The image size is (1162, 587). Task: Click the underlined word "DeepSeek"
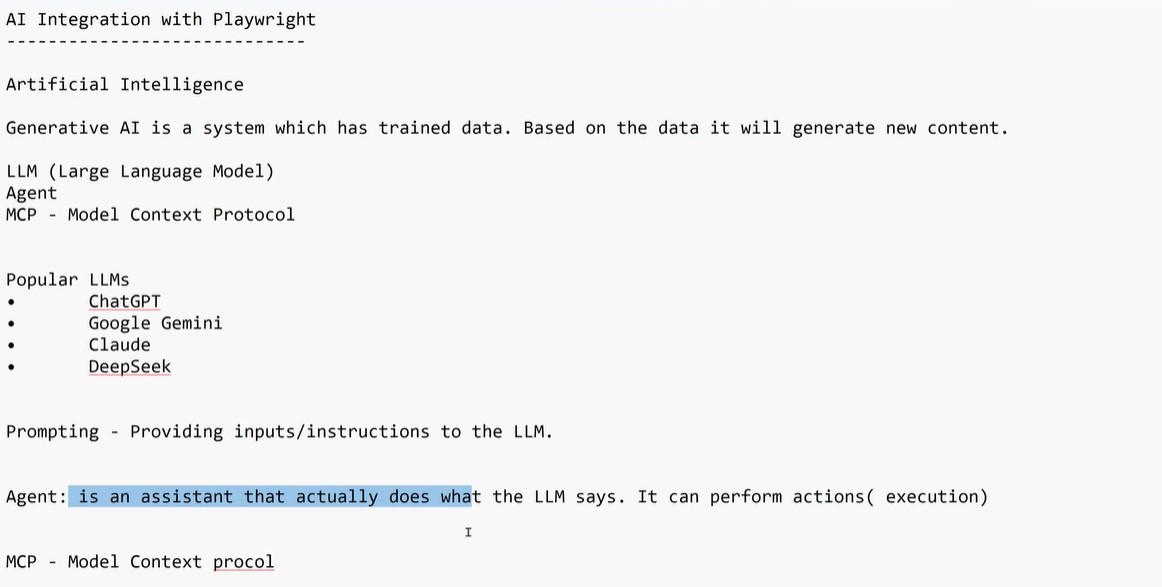tap(129, 367)
